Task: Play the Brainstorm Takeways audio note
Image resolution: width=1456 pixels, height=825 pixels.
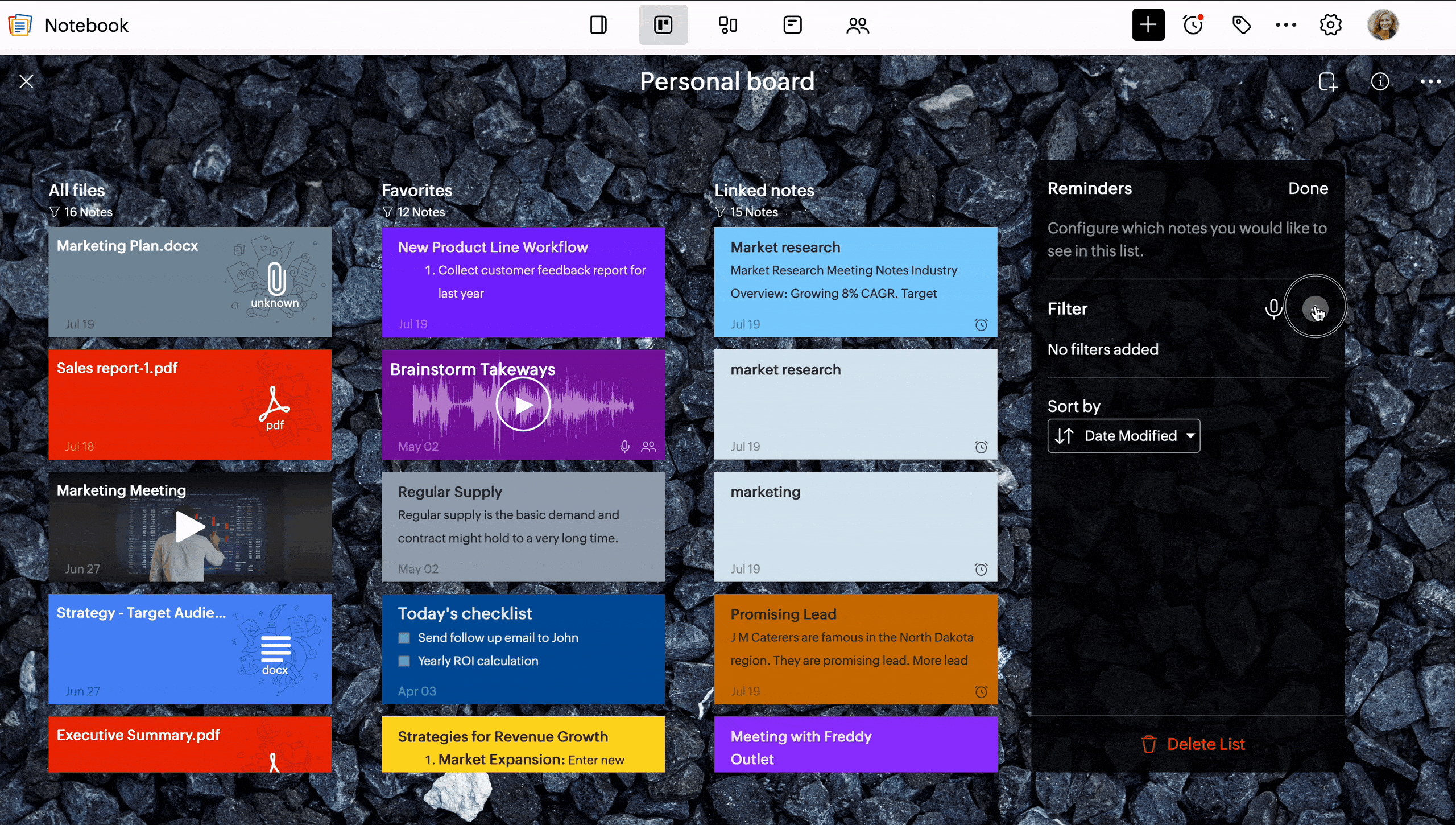Action: 523,405
